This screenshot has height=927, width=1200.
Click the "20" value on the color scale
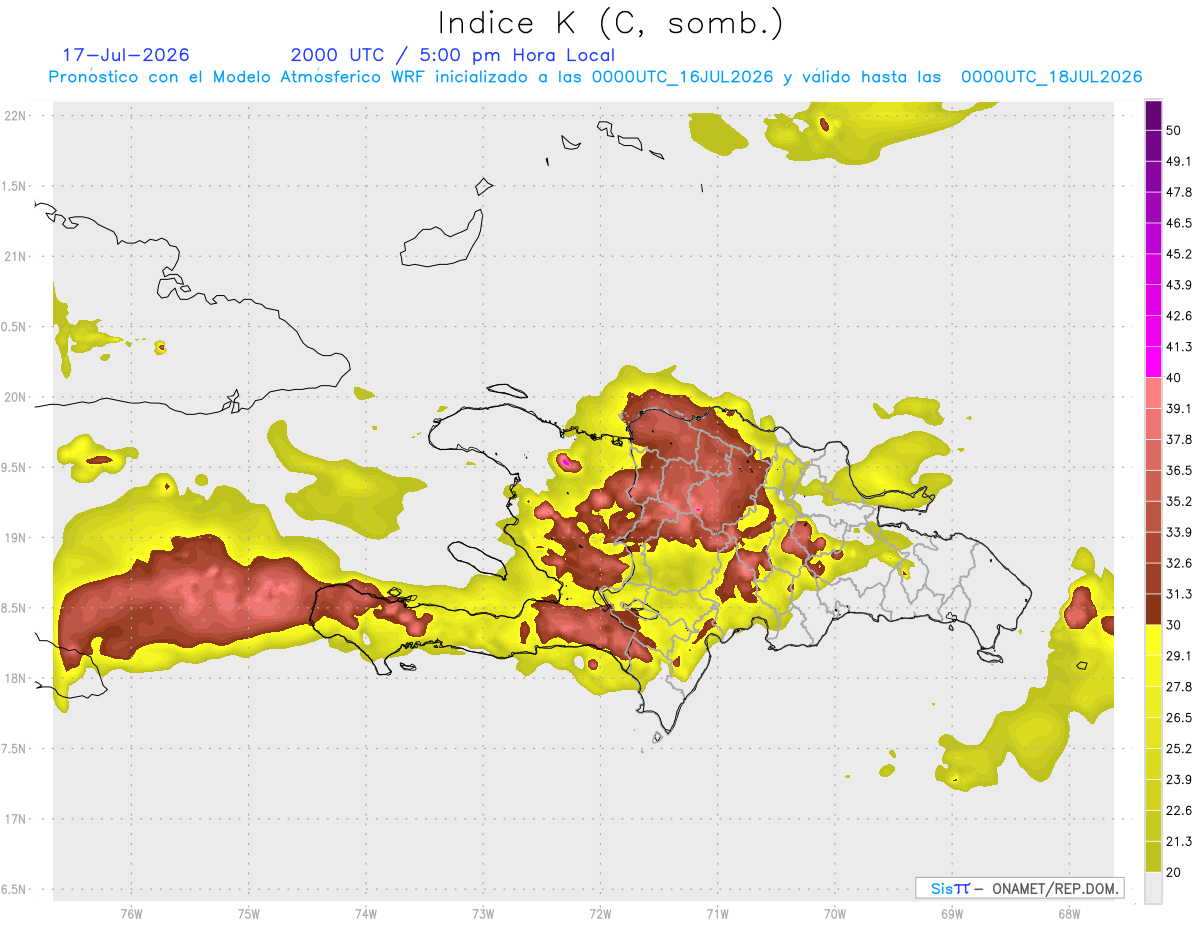point(1174,872)
